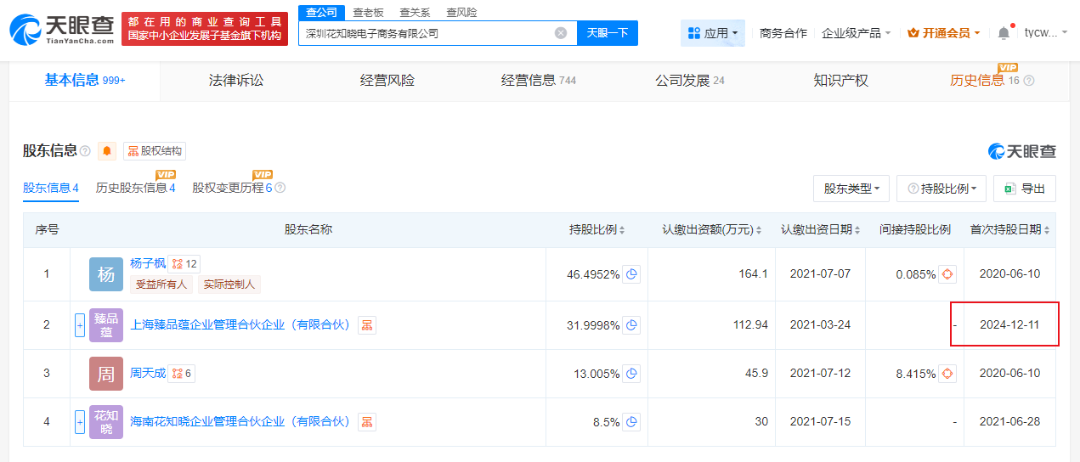Switch to 基本信息 tab

[x=85, y=81]
